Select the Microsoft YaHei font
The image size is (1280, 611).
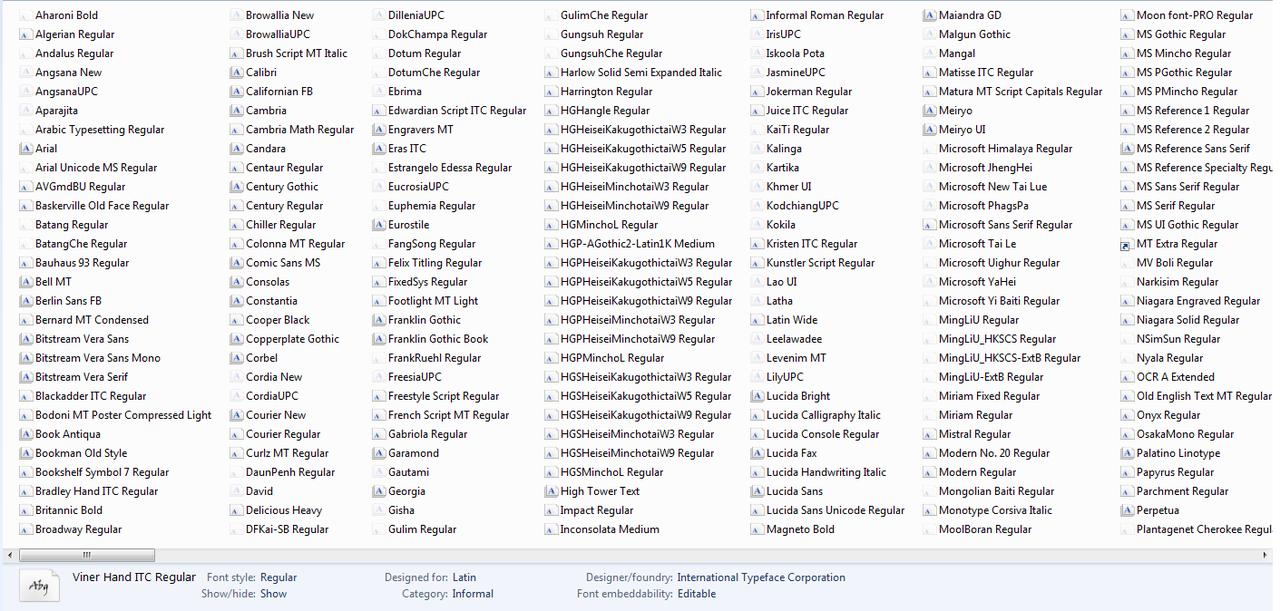[x=976, y=282]
